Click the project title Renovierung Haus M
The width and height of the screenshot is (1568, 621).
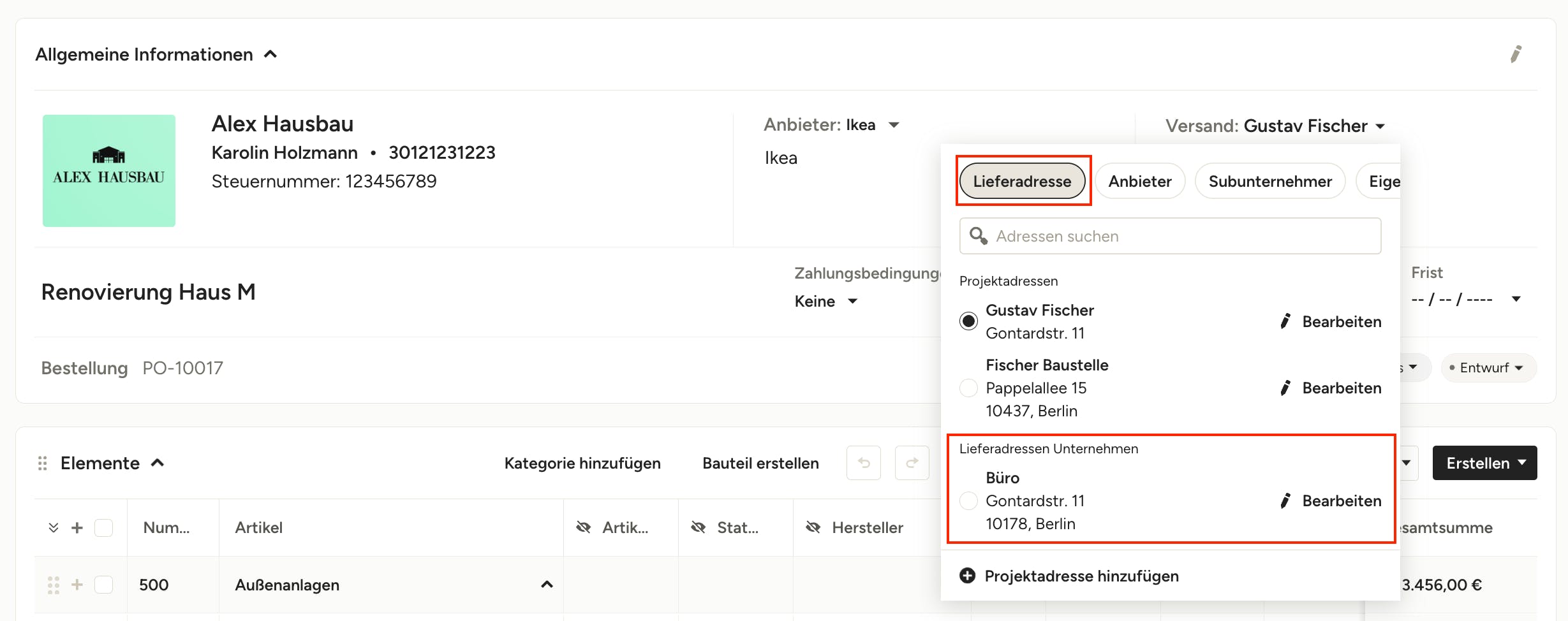tap(149, 292)
